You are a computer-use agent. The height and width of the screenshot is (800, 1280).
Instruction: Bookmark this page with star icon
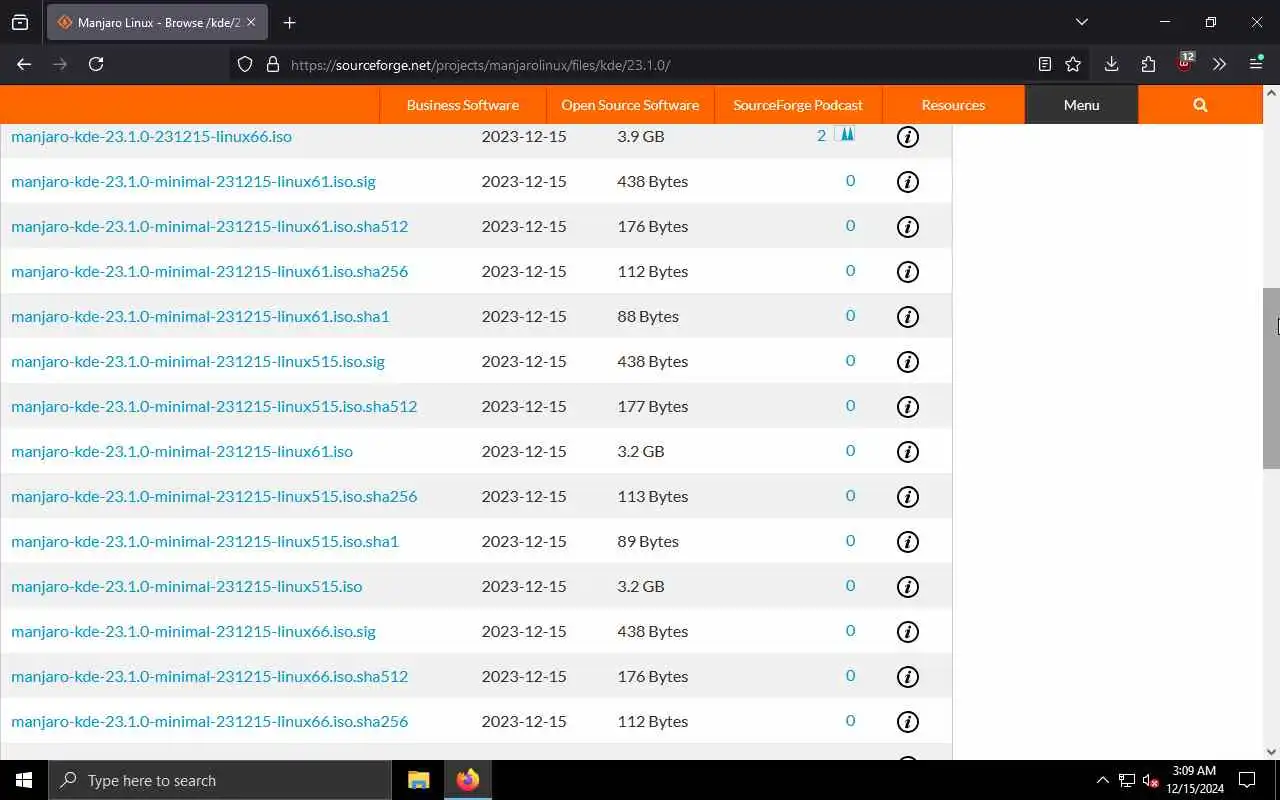[x=1073, y=64]
